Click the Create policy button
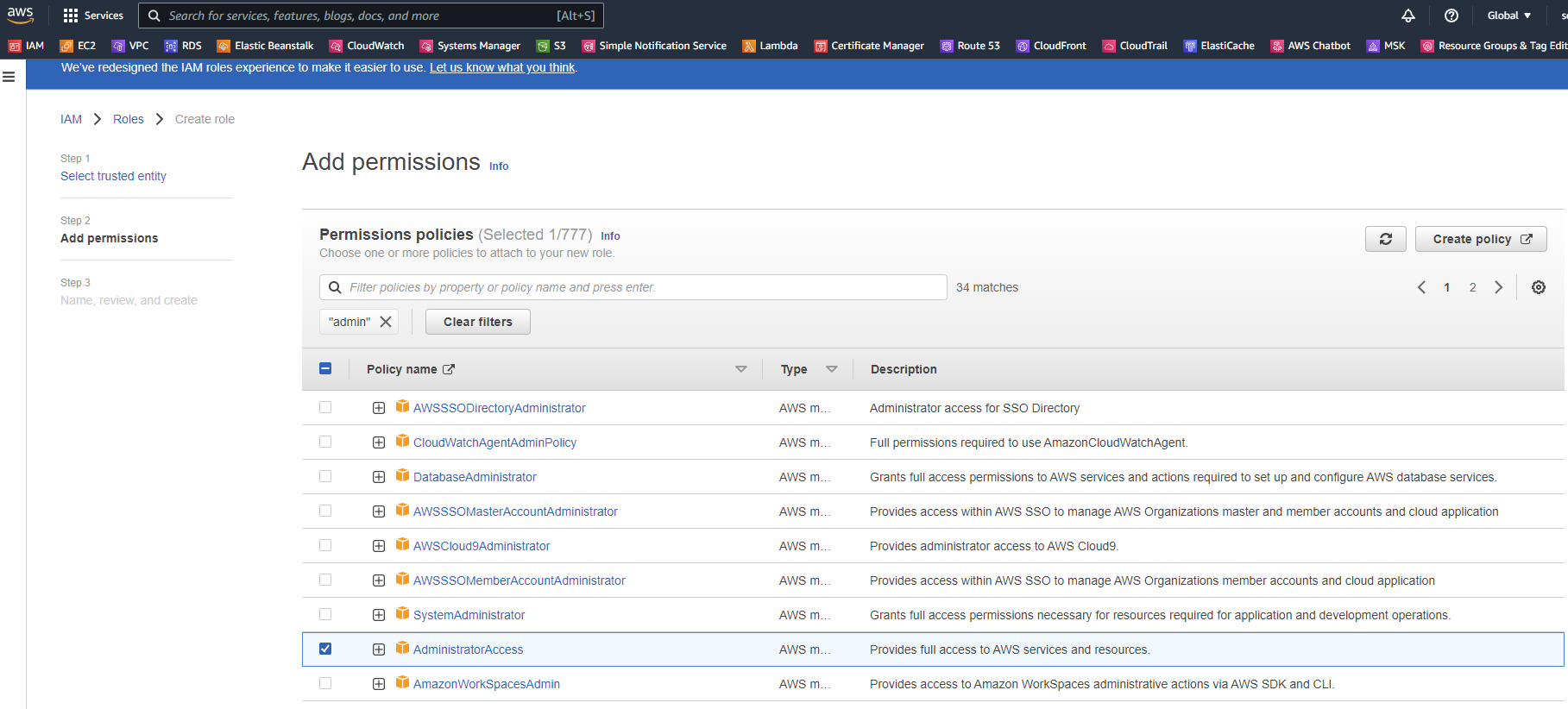Viewport: 1568px width, 709px height. (x=1481, y=239)
